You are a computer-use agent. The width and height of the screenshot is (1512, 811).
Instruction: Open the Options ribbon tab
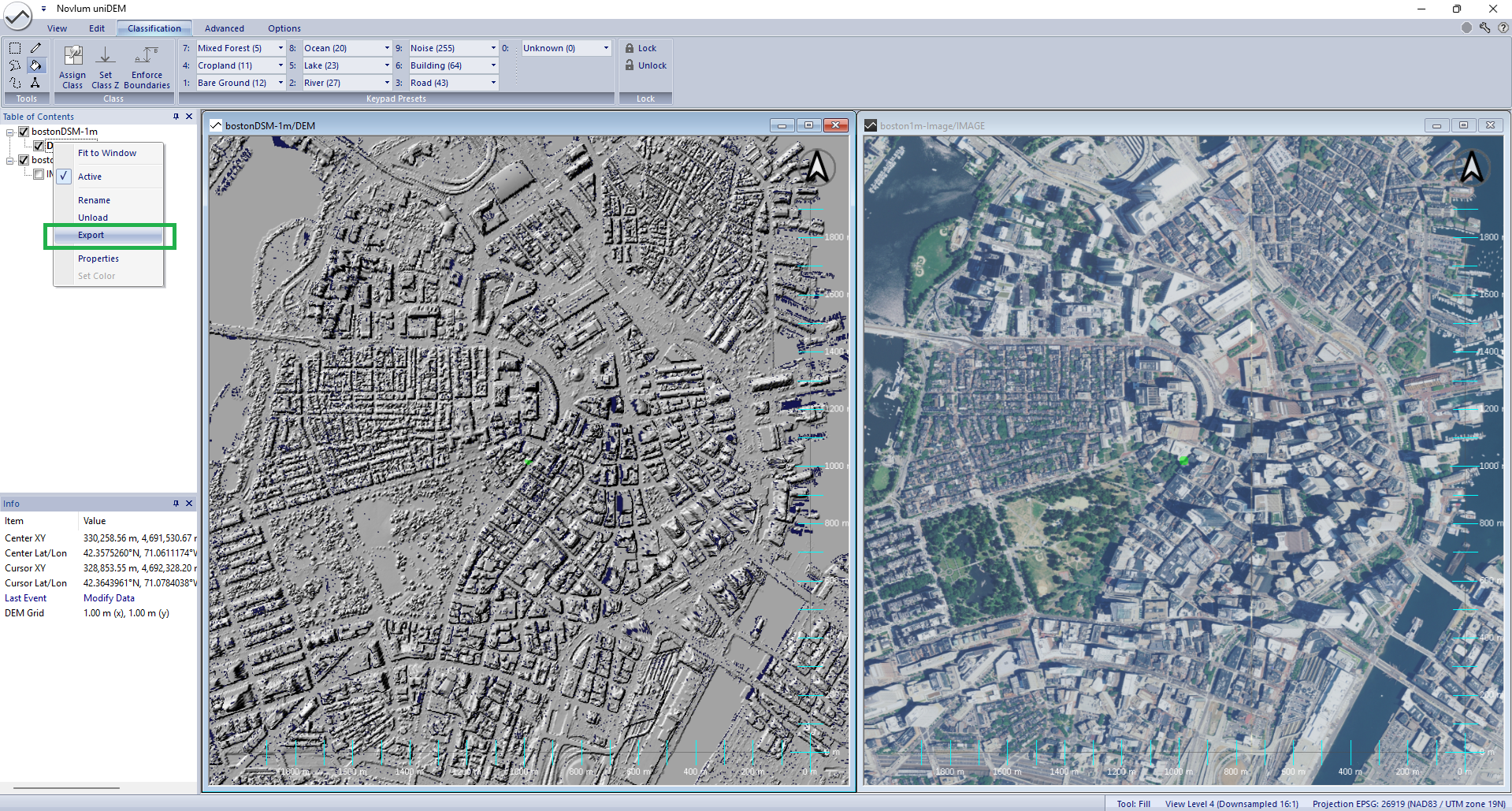click(x=284, y=28)
